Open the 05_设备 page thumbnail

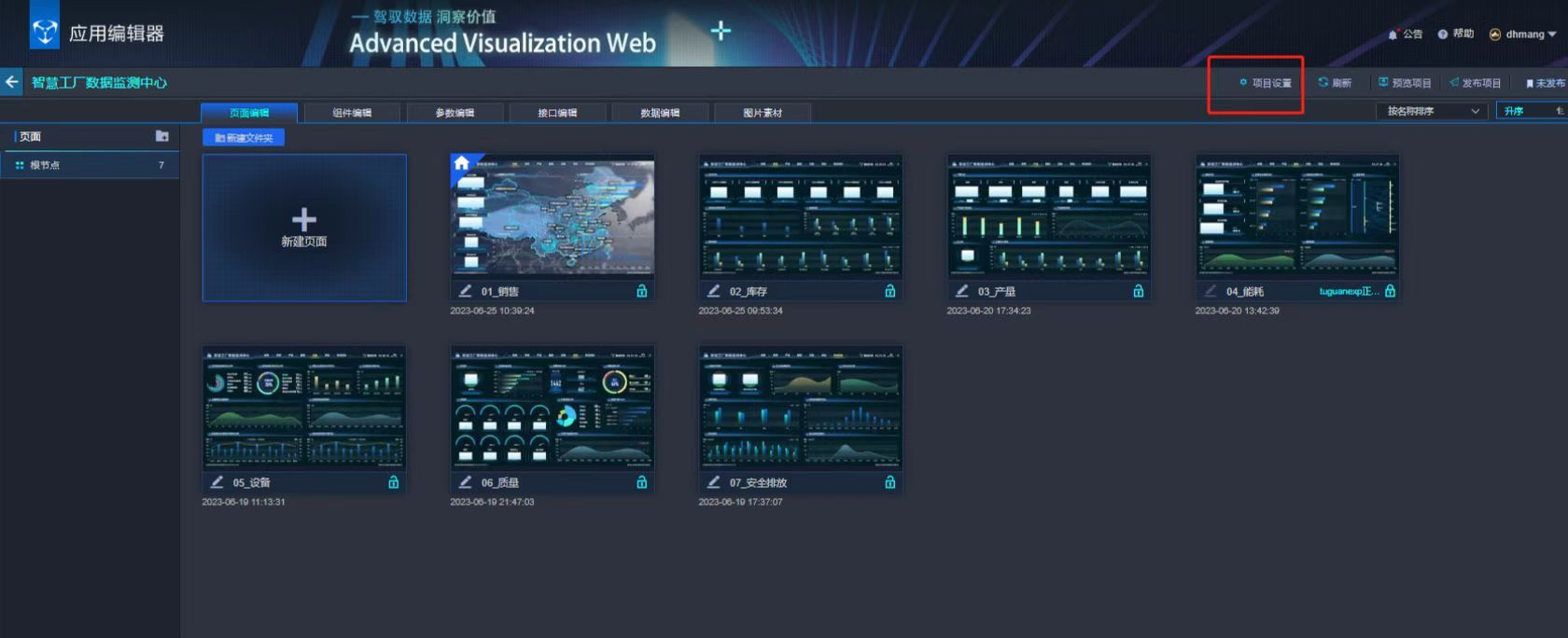304,407
